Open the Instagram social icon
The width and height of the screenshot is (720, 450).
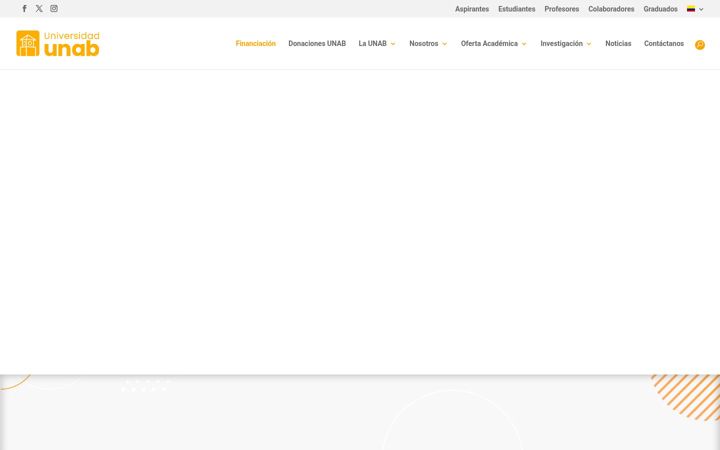coord(54,8)
